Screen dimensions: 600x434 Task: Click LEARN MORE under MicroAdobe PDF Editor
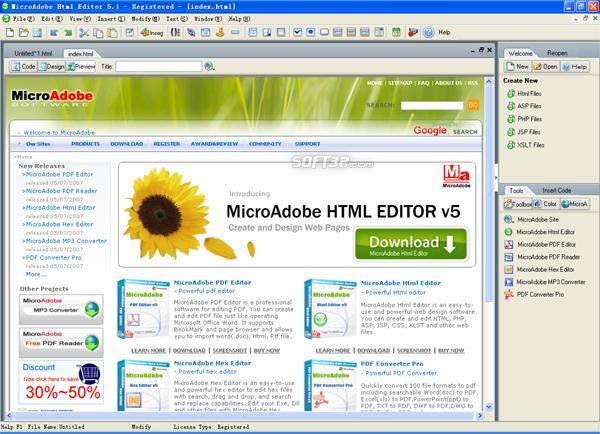coord(148,351)
